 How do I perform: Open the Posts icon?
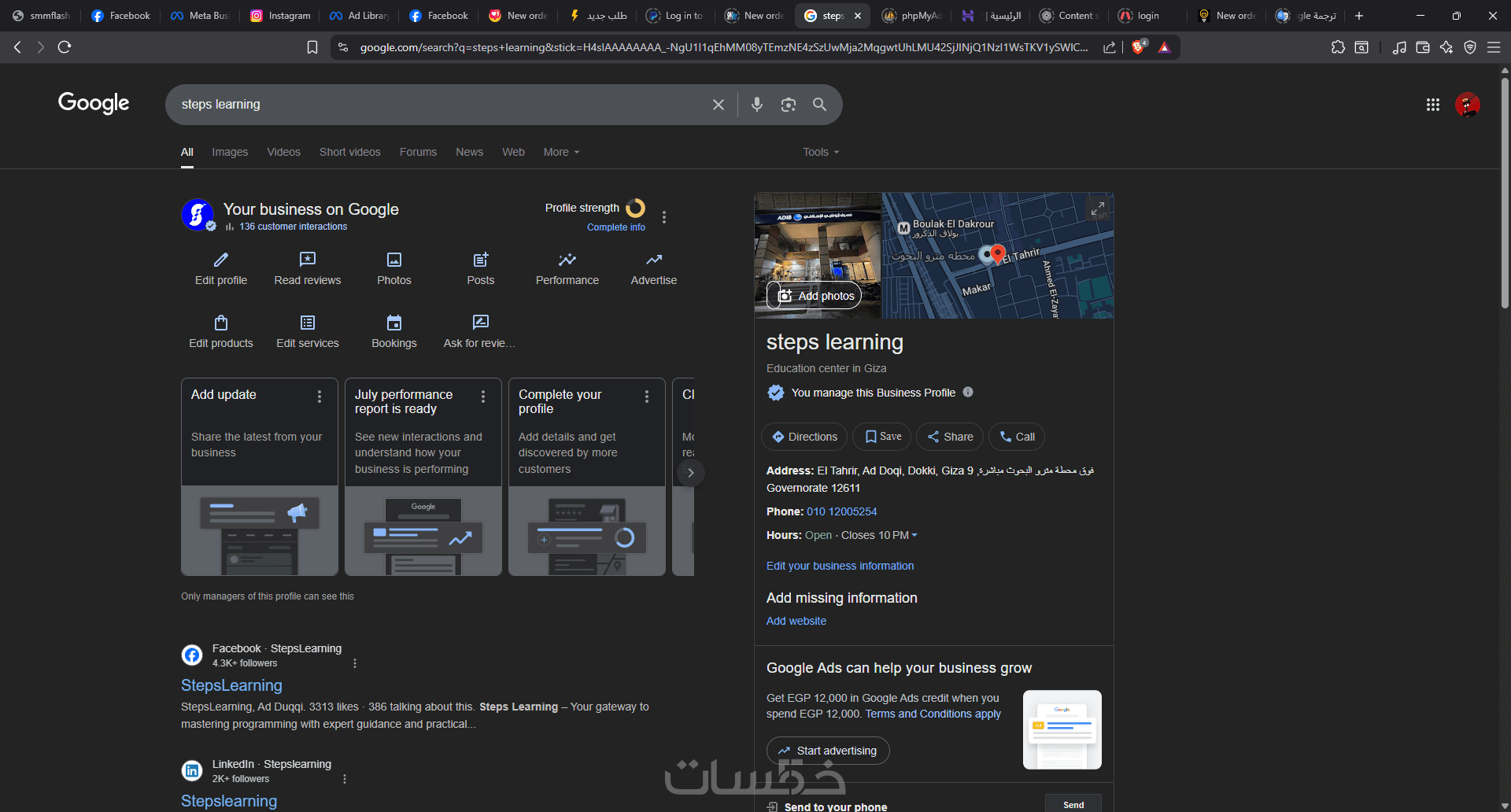click(481, 260)
